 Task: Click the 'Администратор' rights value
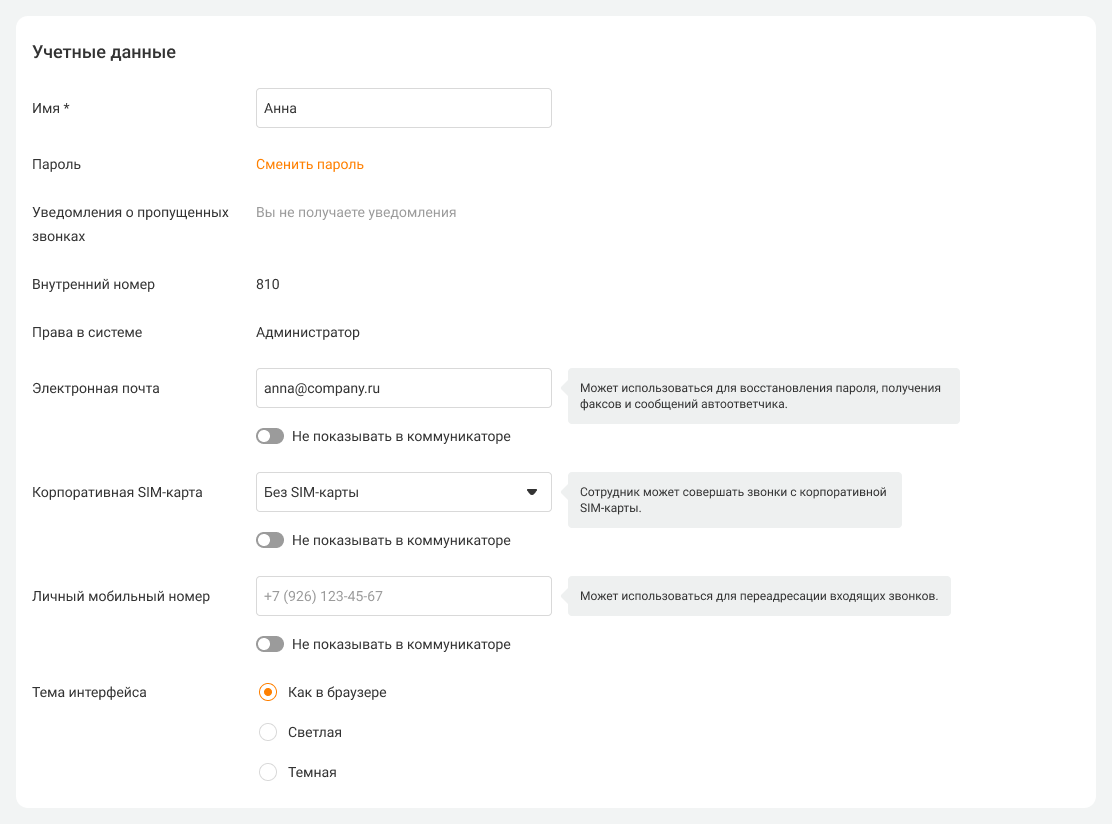[308, 332]
